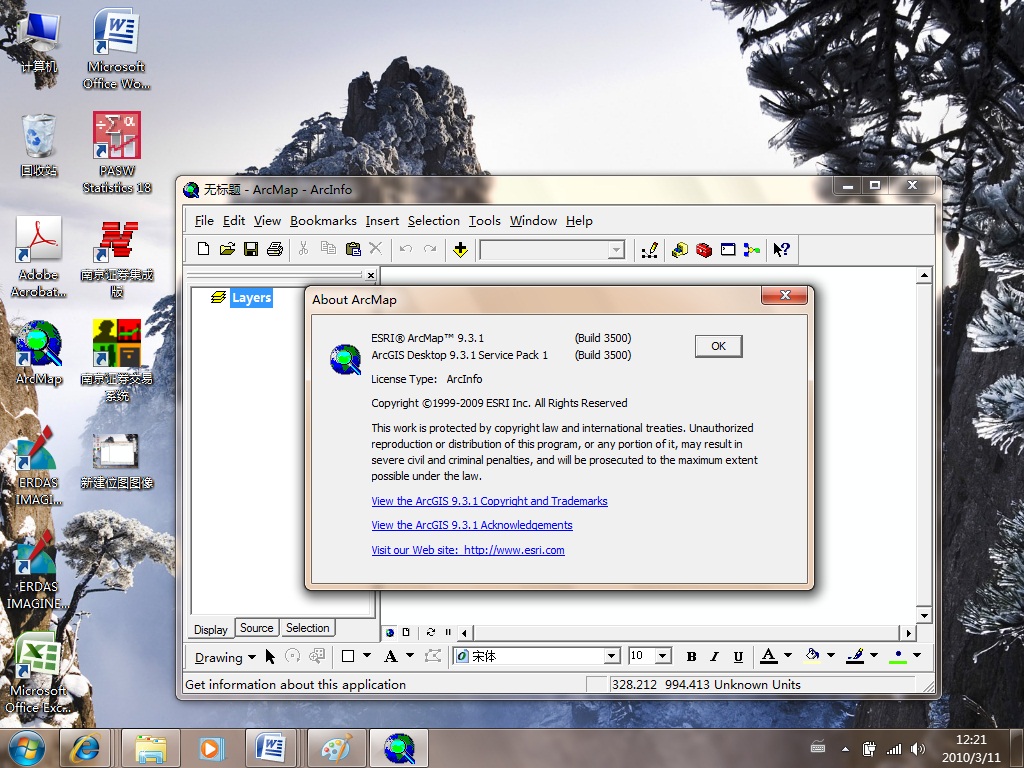Open the Tools menu
Viewport: 1024px width, 768px height.
(x=485, y=221)
